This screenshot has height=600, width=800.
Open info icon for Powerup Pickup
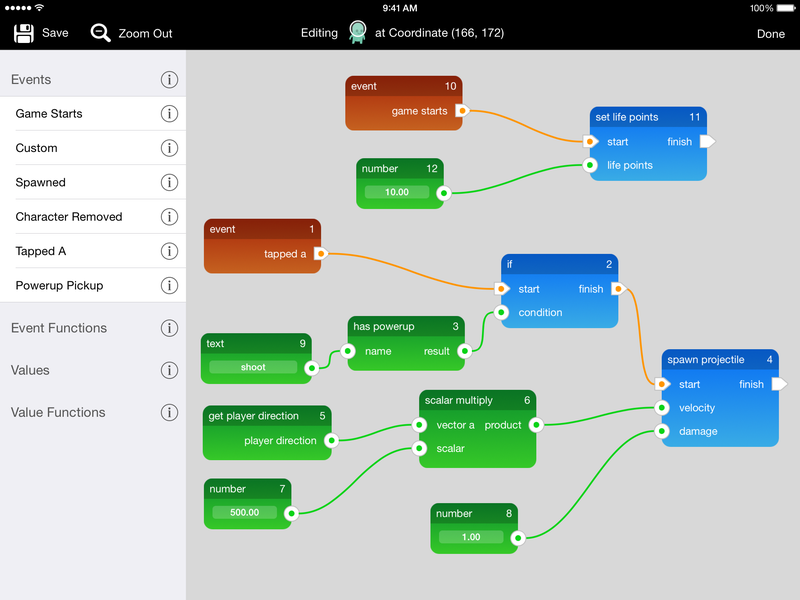169,285
